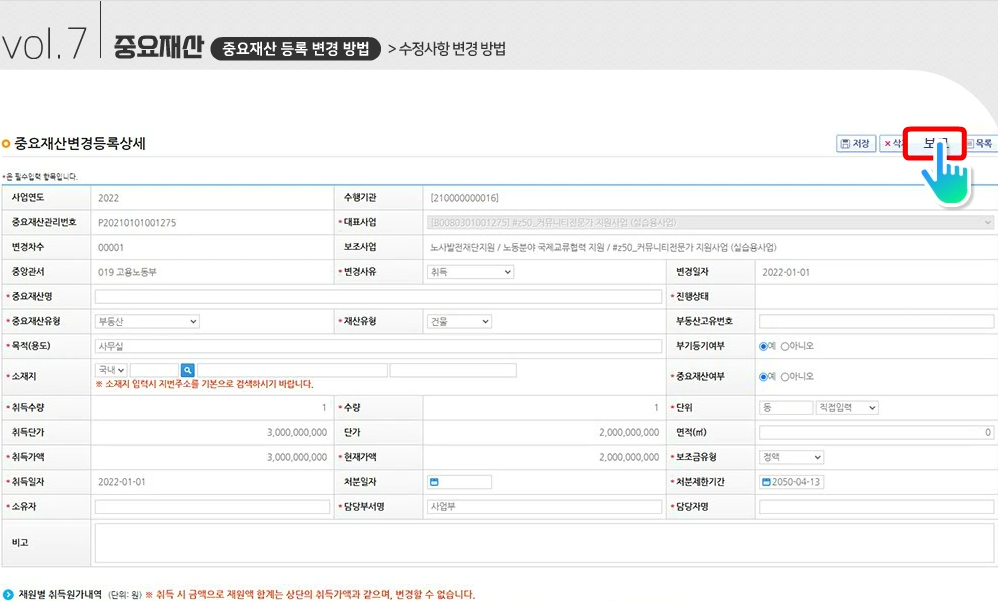The image size is (998, 601).
Task: Click the 취득가액 value 3,000,000,000
Action: (297, 457)
